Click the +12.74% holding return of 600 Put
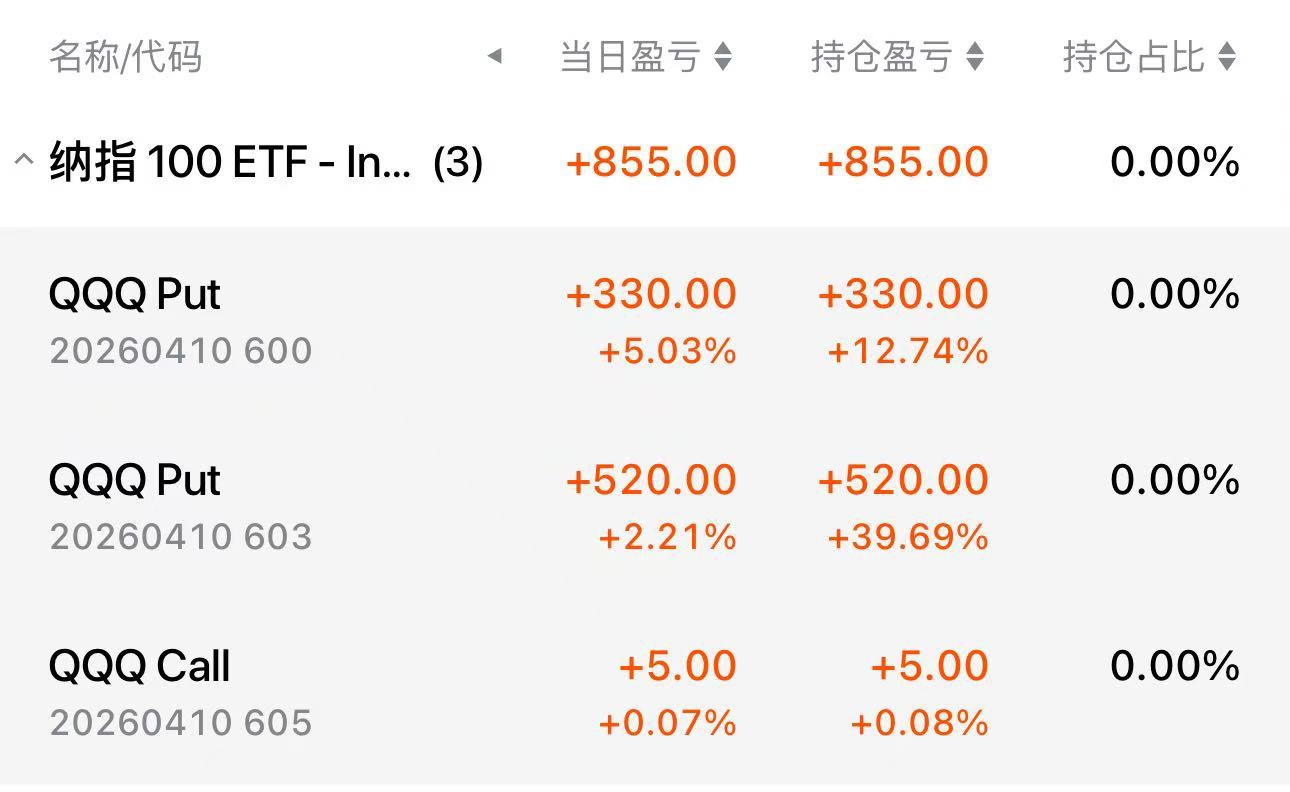Screen dimensions: 1290x792 (908, 351)
